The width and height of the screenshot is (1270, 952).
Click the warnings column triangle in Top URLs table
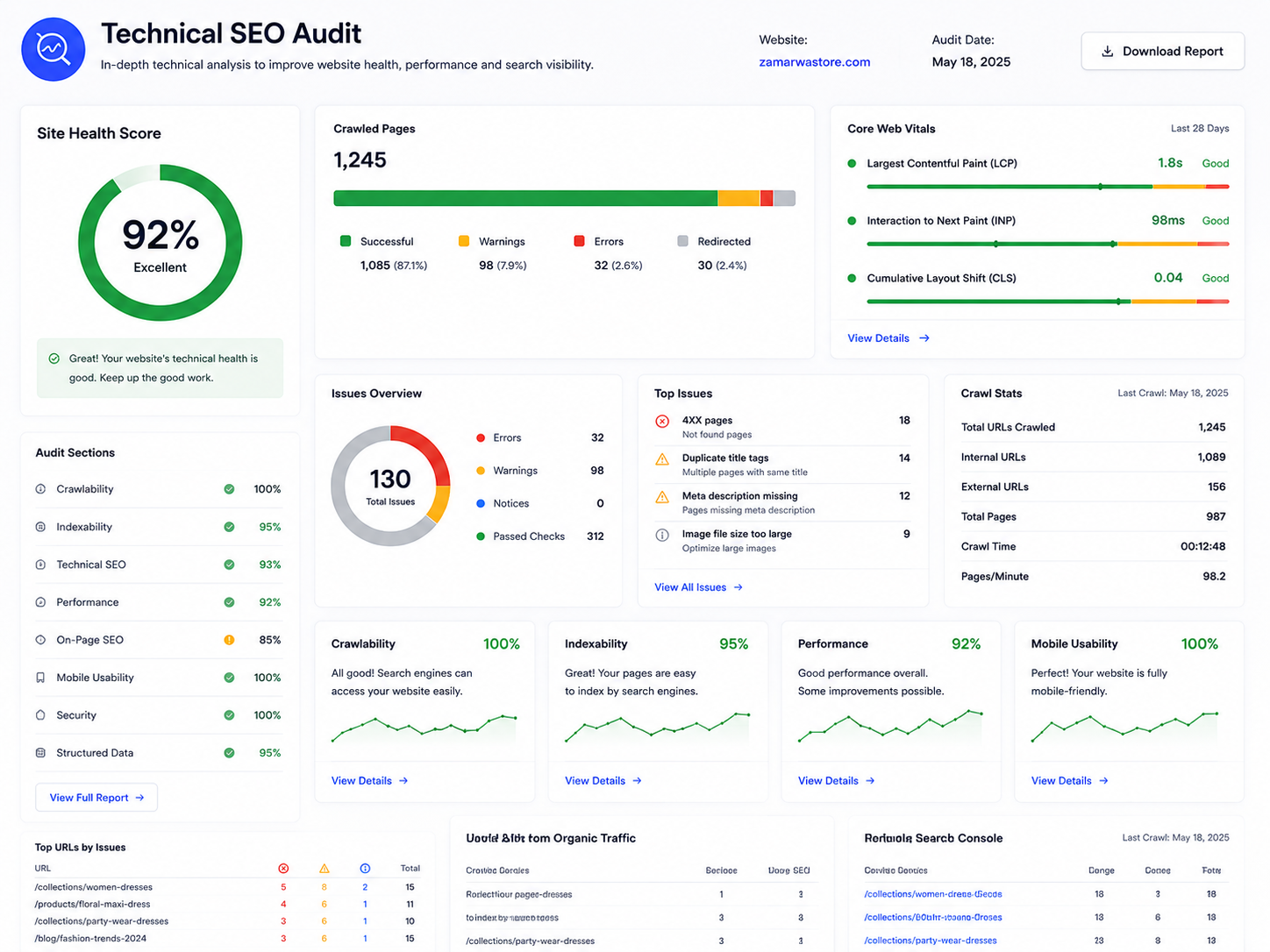click(325, 869)
